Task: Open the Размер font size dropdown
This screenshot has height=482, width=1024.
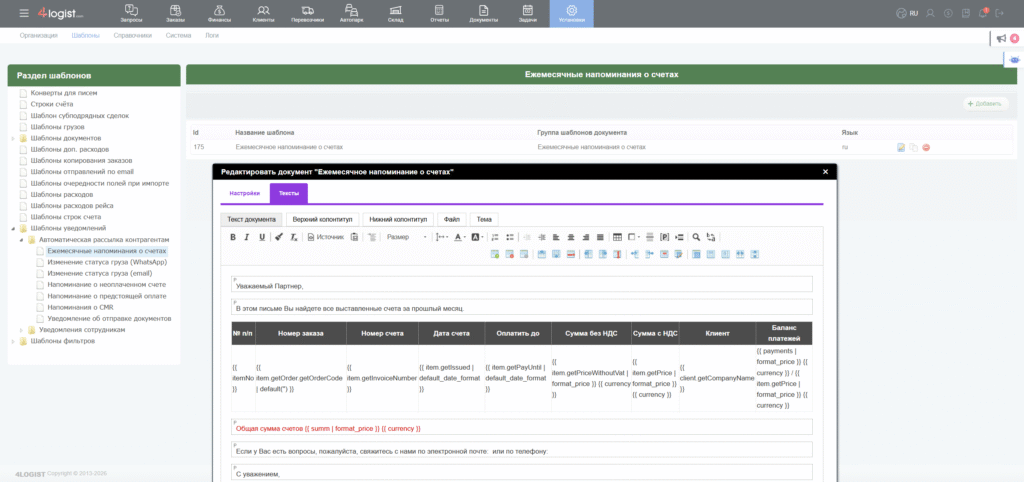Action: pyautogui.click(x=406, y=237)
